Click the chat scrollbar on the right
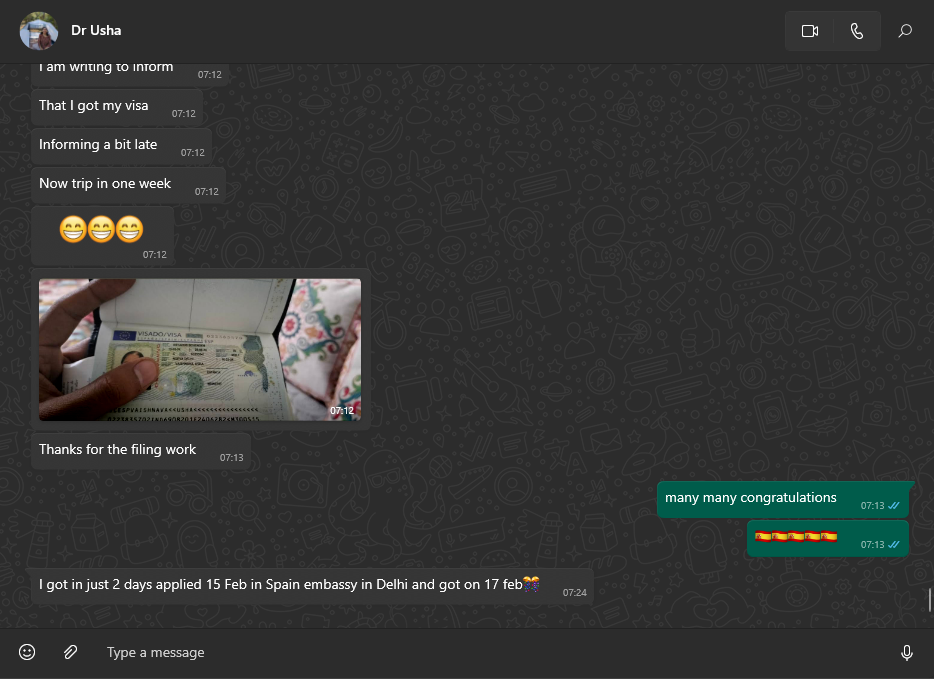The image size is (934, 679). tap(930, 599)
